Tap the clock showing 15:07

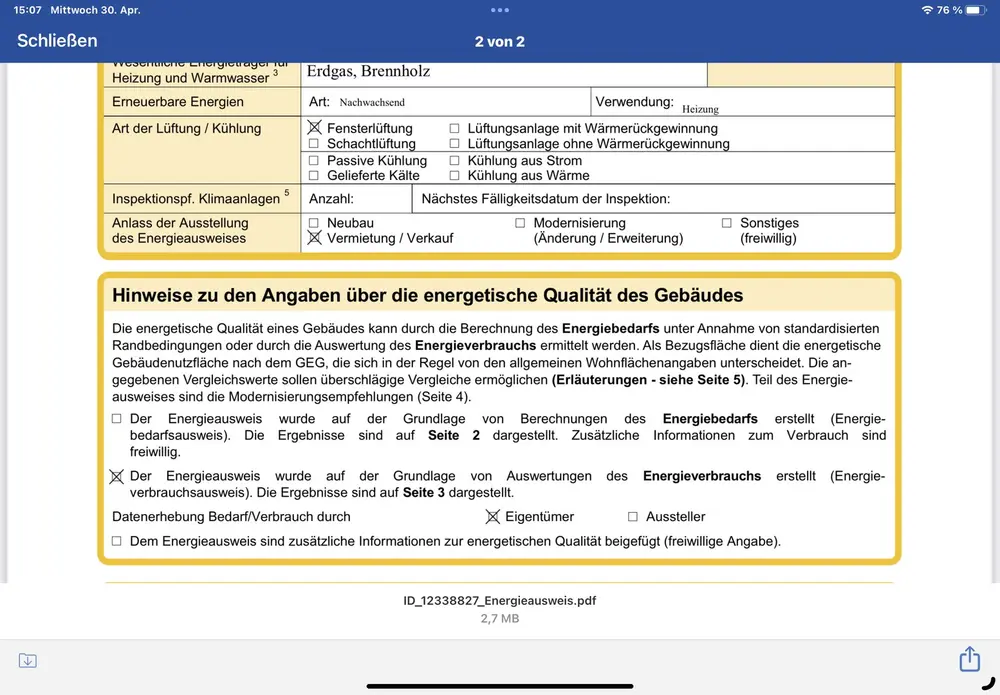coord(27,10)
